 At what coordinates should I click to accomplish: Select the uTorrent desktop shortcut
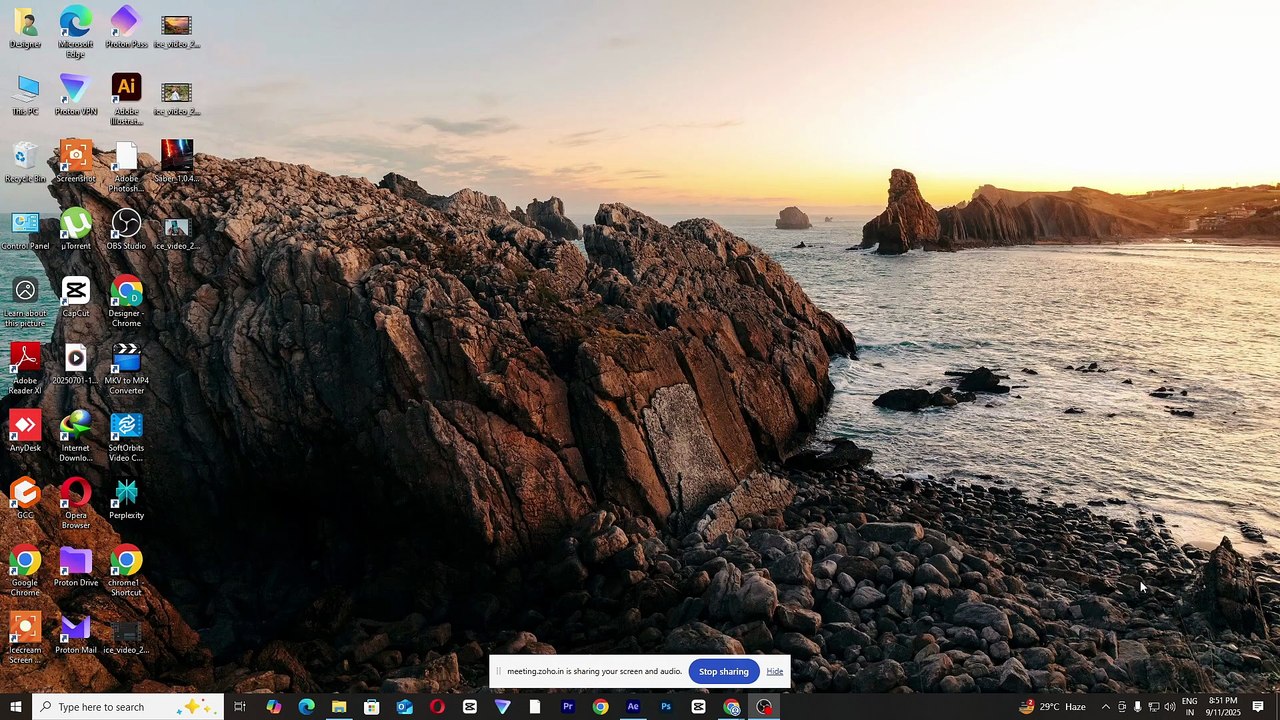point(76,224)
